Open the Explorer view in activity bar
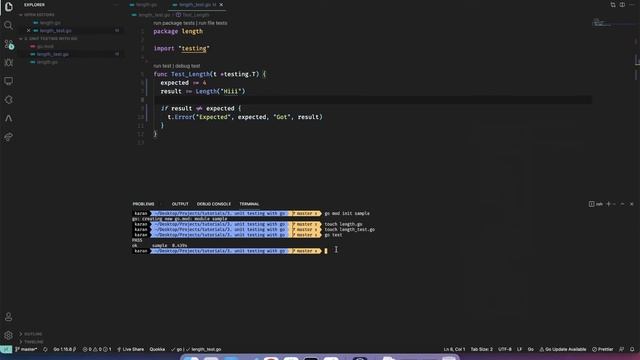Viewport: 640px width, 360px height. click(8, 7)
